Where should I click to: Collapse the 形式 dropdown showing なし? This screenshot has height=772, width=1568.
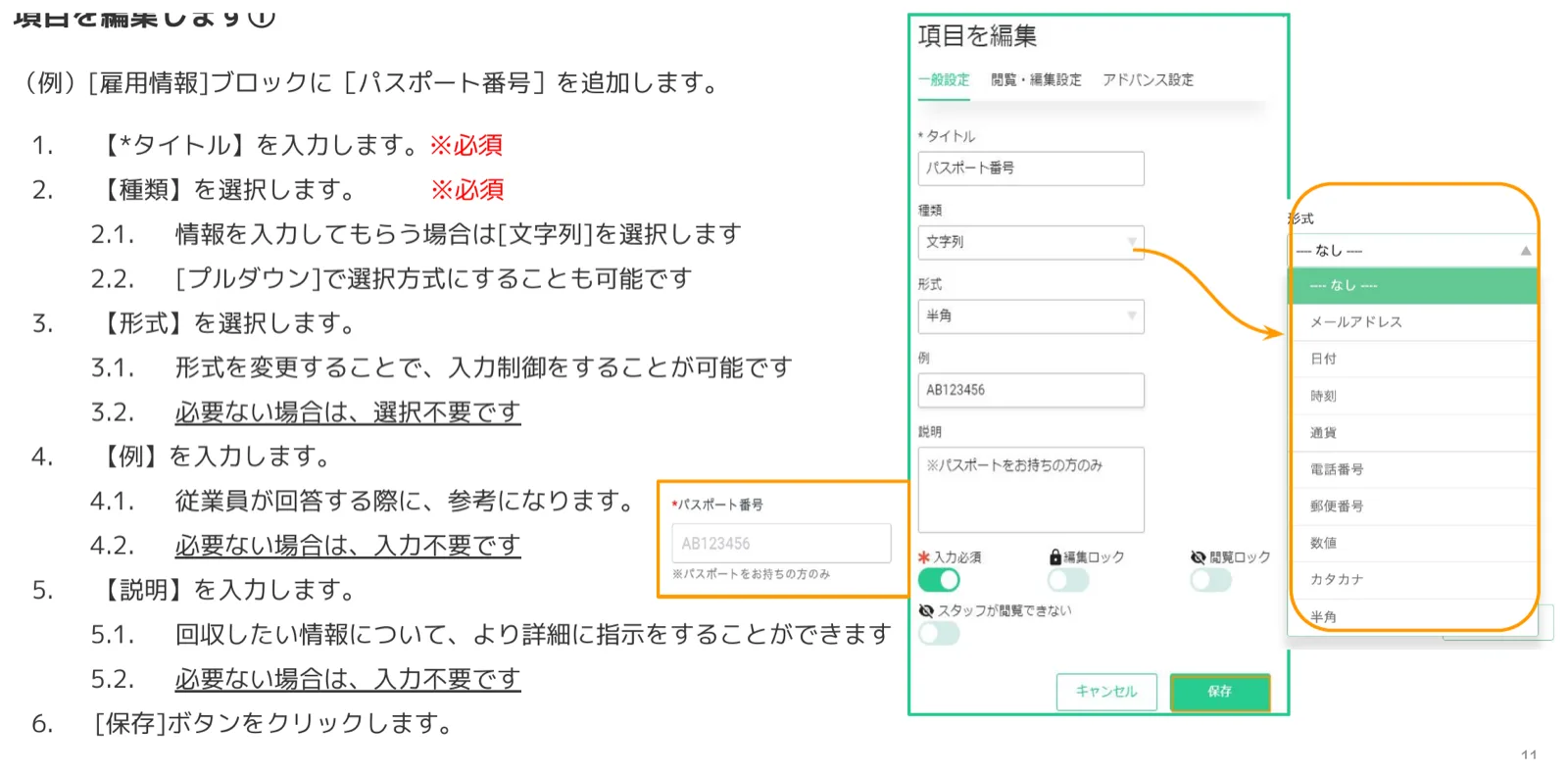tap(1412, 251)
